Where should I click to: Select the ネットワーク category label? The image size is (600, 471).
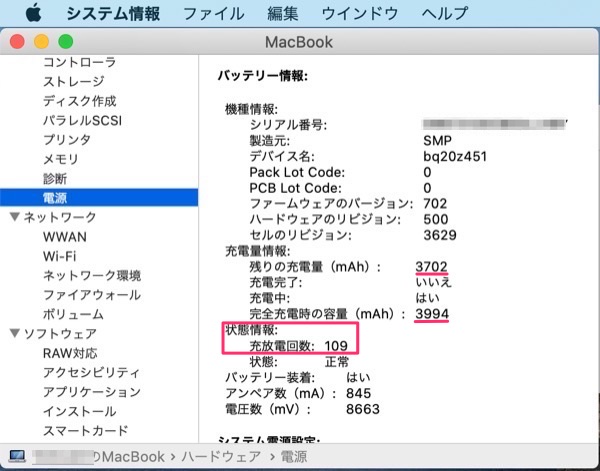tap(60, 217)
